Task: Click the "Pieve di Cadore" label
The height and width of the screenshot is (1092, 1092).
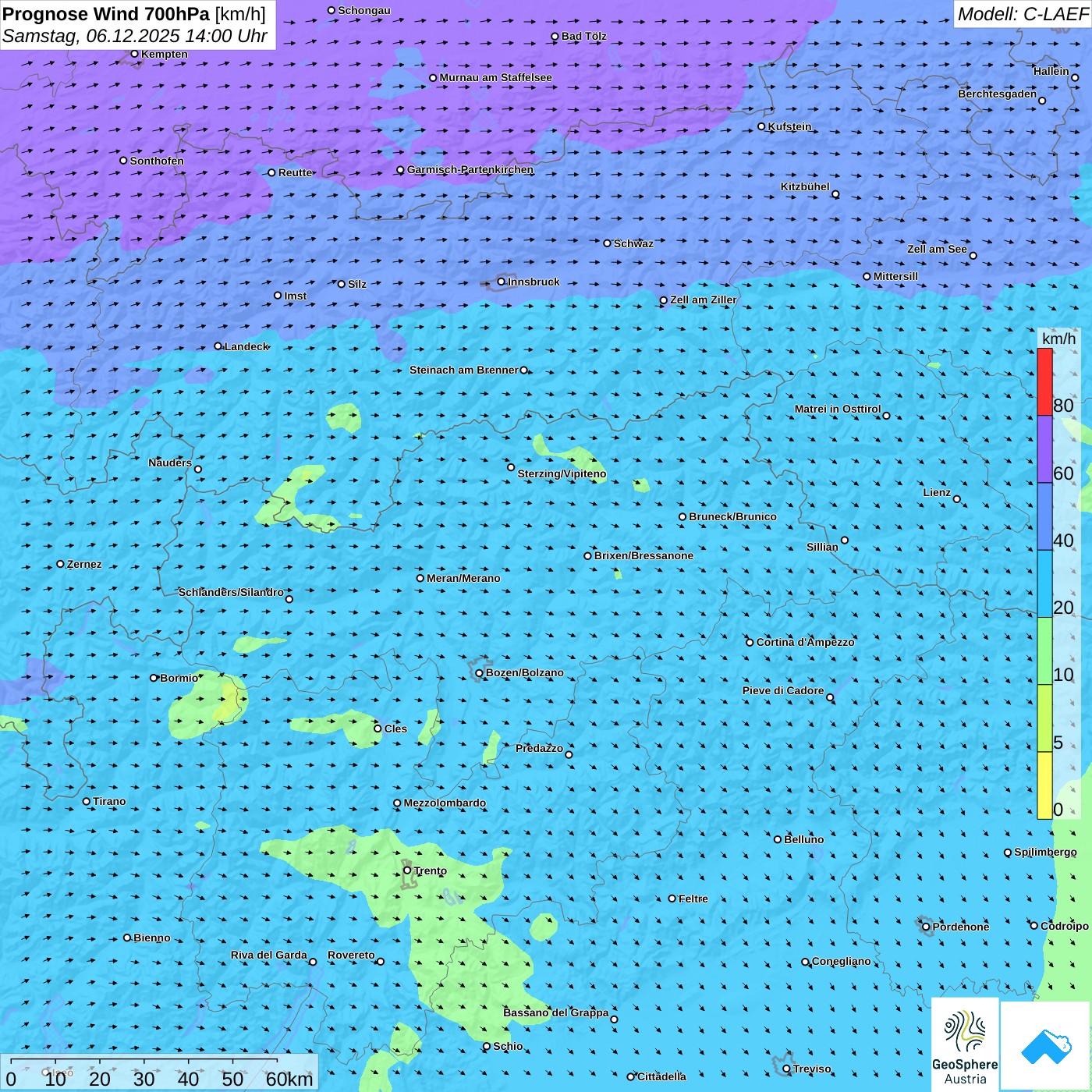Action: click(783, 690)
